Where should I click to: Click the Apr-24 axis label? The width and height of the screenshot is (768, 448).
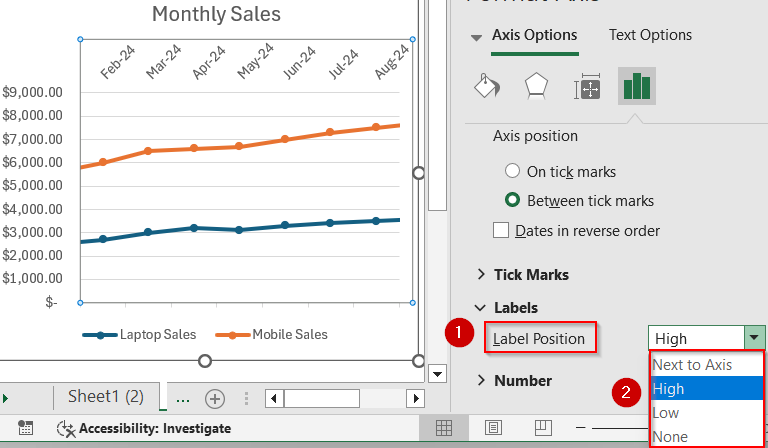click(209, 63)
